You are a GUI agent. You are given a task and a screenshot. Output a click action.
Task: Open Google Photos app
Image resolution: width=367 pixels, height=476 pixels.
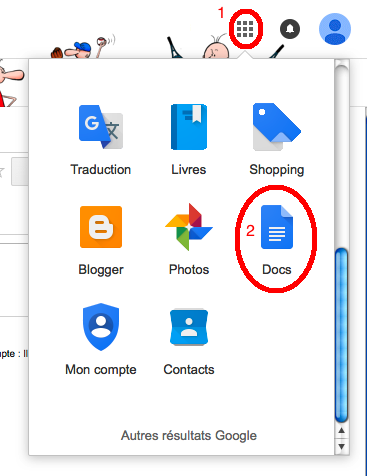pyautogui.click(x=189, y=227)
